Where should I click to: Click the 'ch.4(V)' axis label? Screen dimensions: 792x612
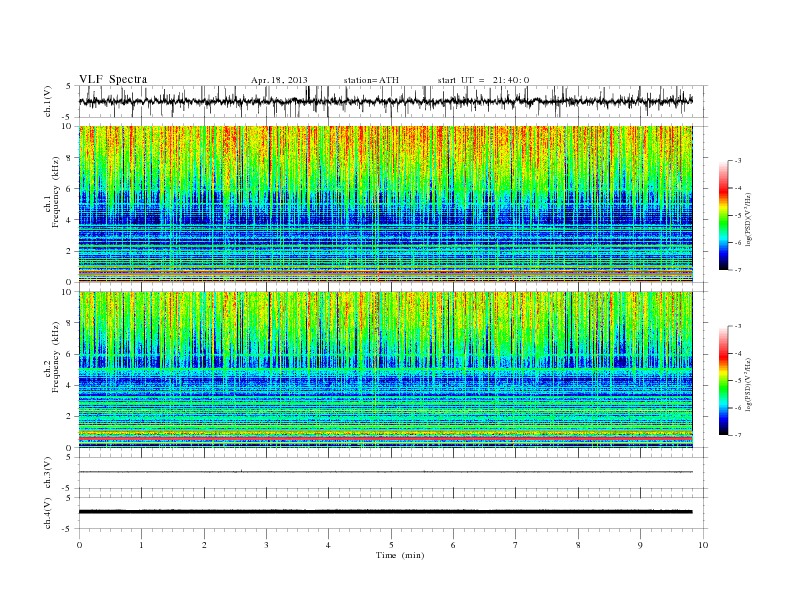point(47,513)
